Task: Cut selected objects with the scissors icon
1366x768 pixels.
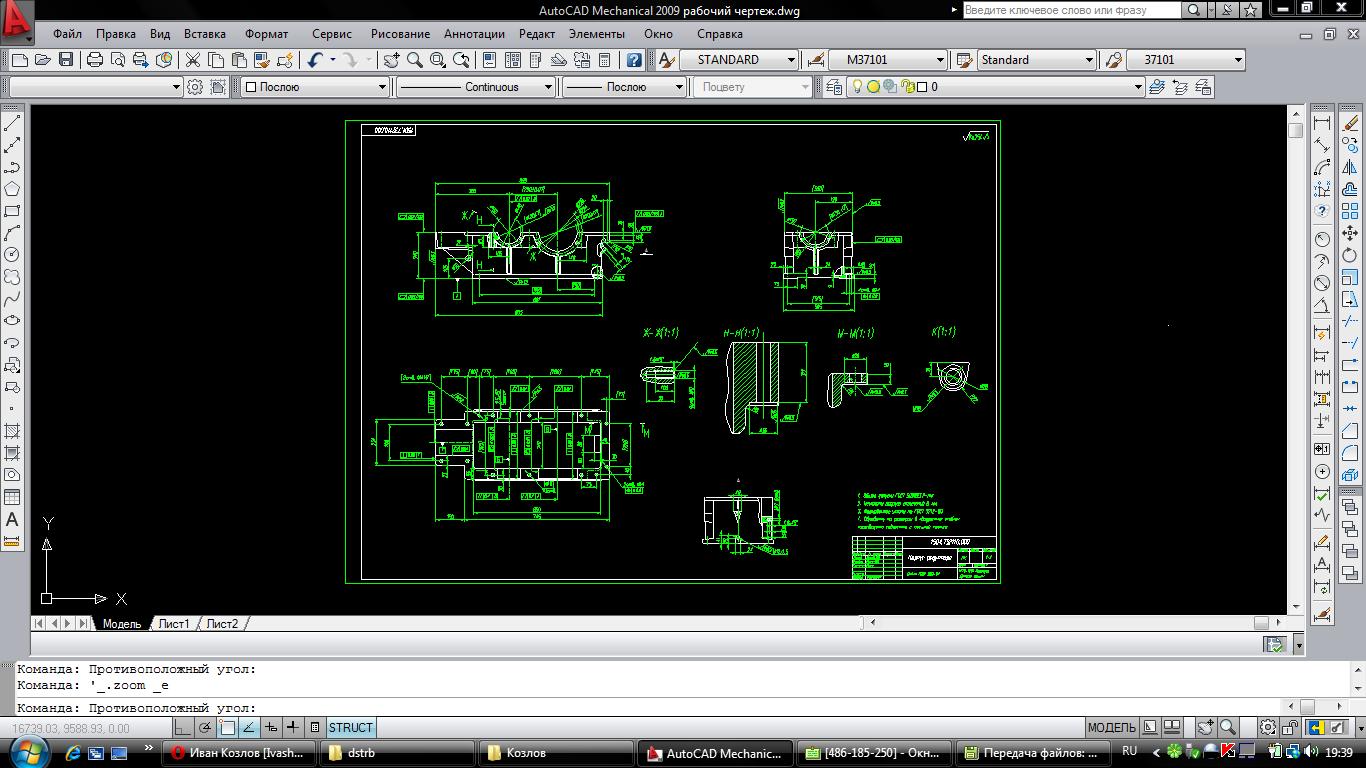Action: click(193, 60)
